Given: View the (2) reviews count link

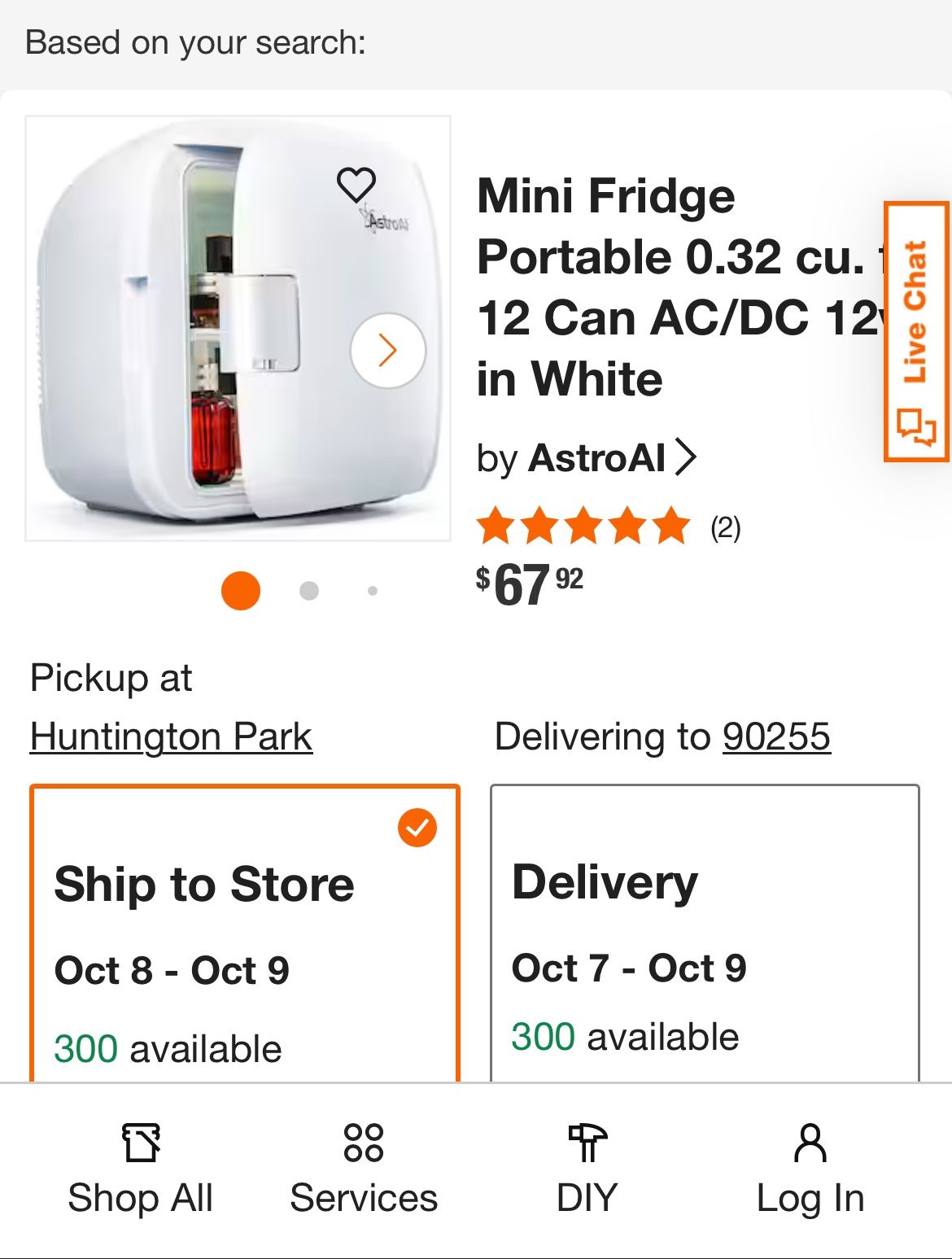Looking at the screenshot, I should pos(725,528).
